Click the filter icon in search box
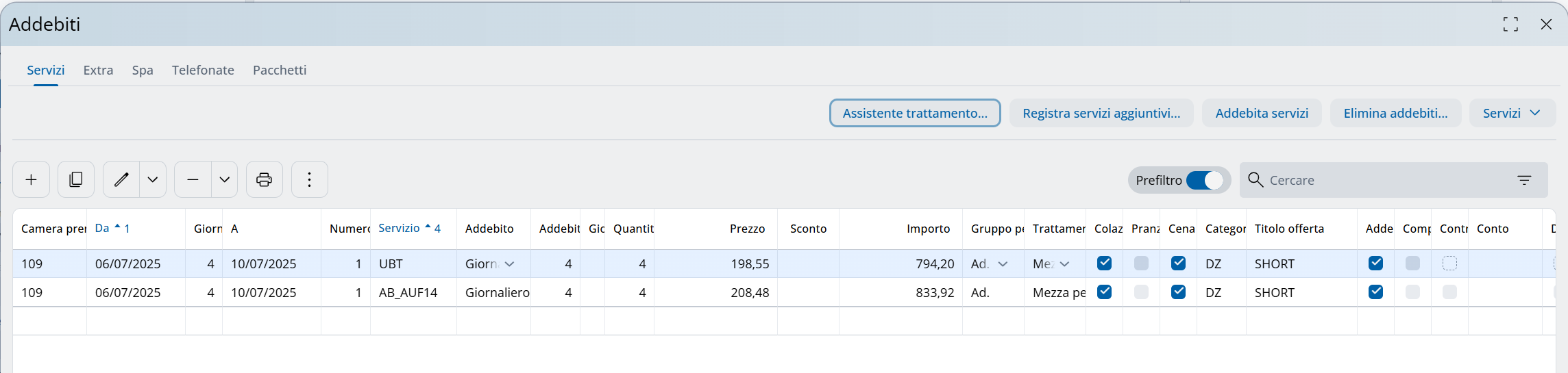1568x373 pixels. click(x=1524, y=180)
